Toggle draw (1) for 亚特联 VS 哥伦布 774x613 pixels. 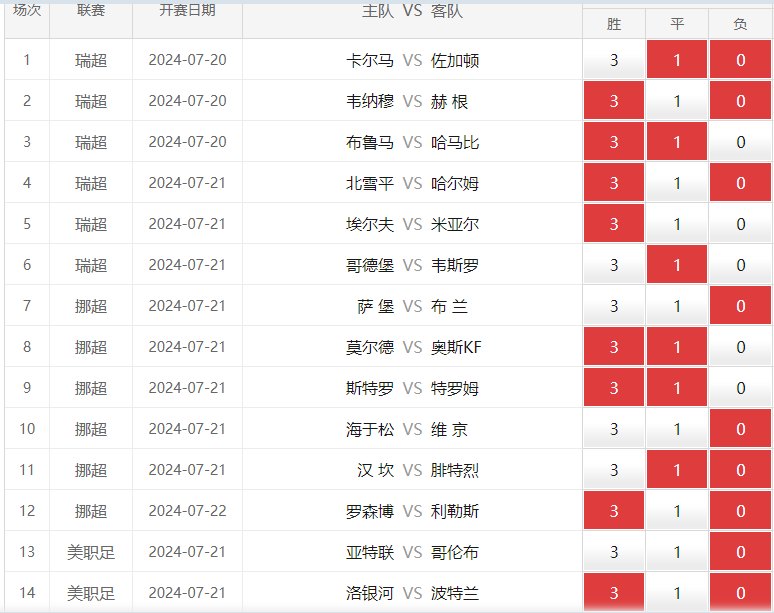[677, 551]
